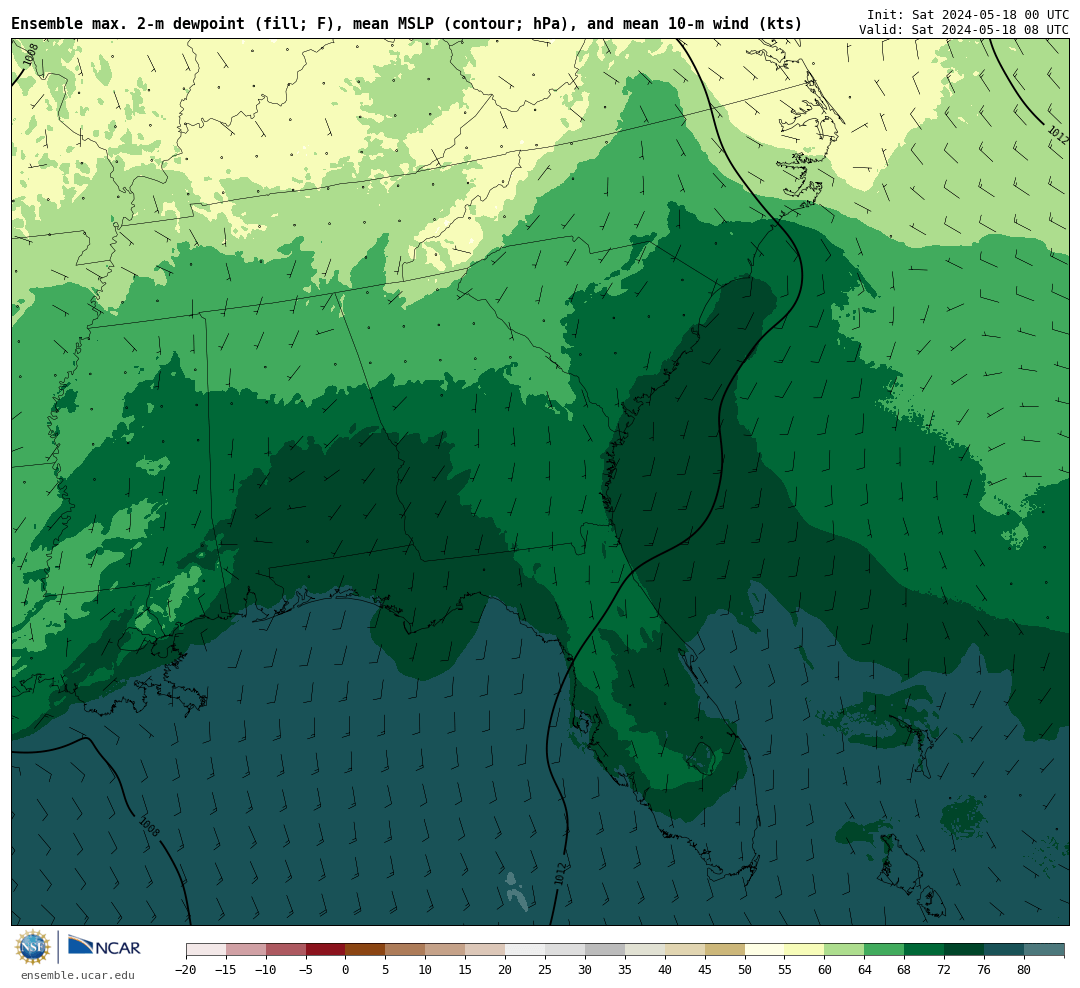The height and width of the screenshot is (988, 1080).
Task: Pick the 30 to 35 gray swatch
Action: pyautogui.click(x=605, y=950)
